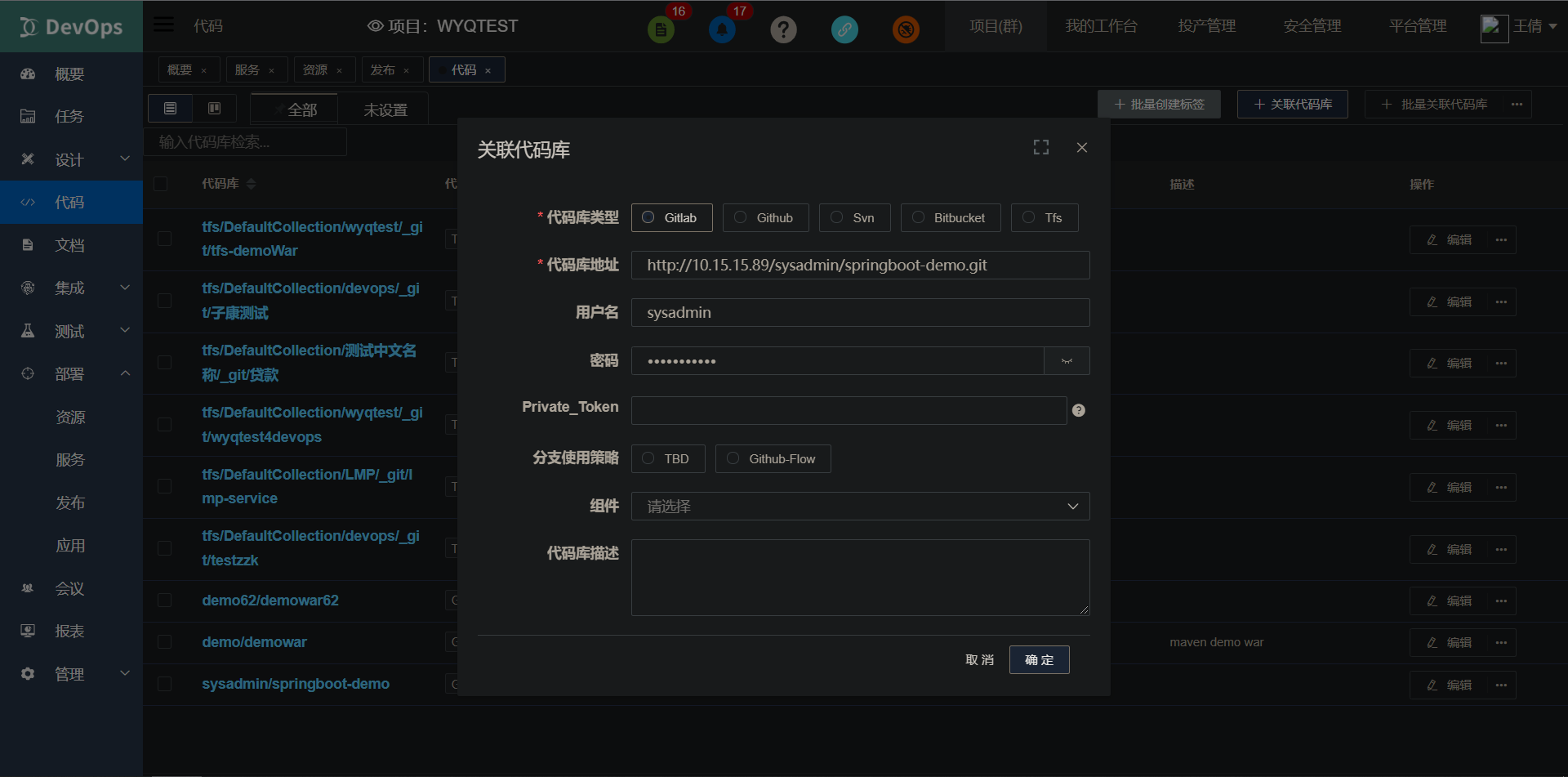The image size is (1568, 777).
Task: Switch to card view icon above repository list
Action: pos(214,107)
